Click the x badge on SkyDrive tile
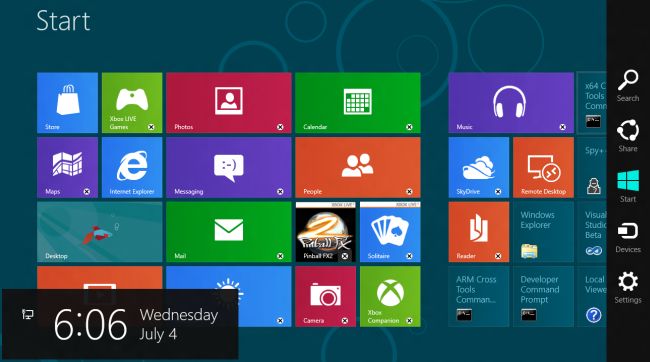Screen dimensions: 650x362 pyautogui.click(x=498, y=192)
